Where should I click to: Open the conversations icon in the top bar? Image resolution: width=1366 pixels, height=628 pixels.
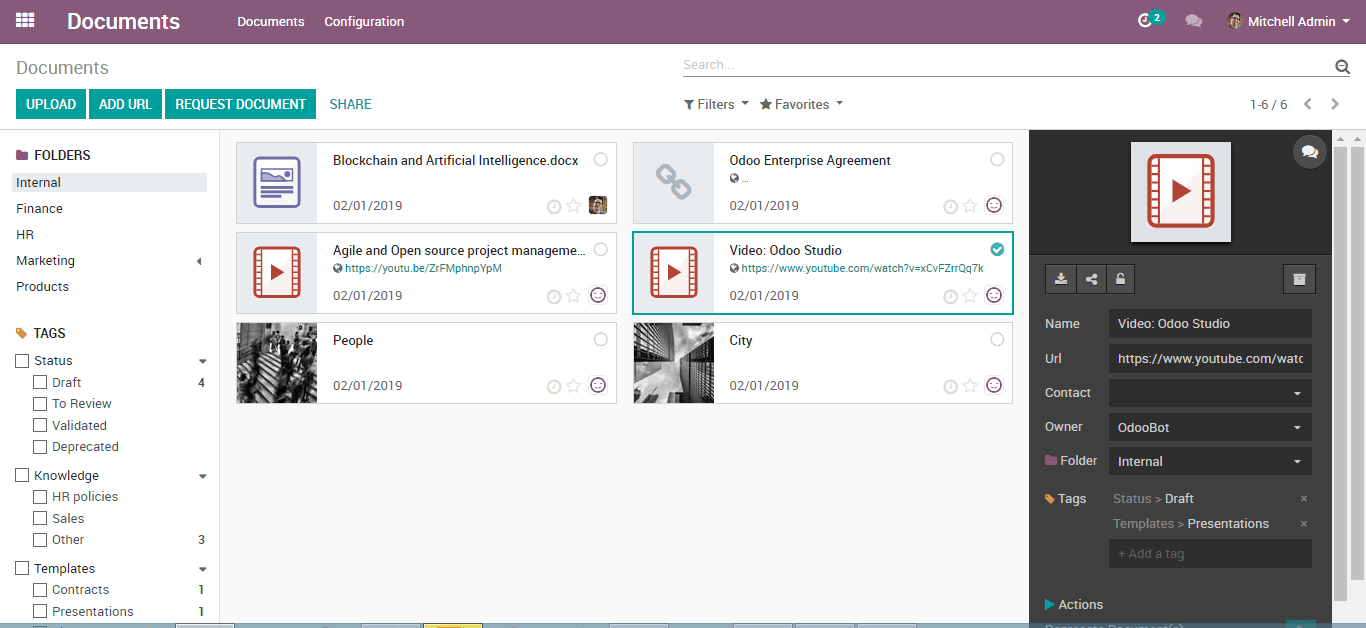pos(1193,20)
